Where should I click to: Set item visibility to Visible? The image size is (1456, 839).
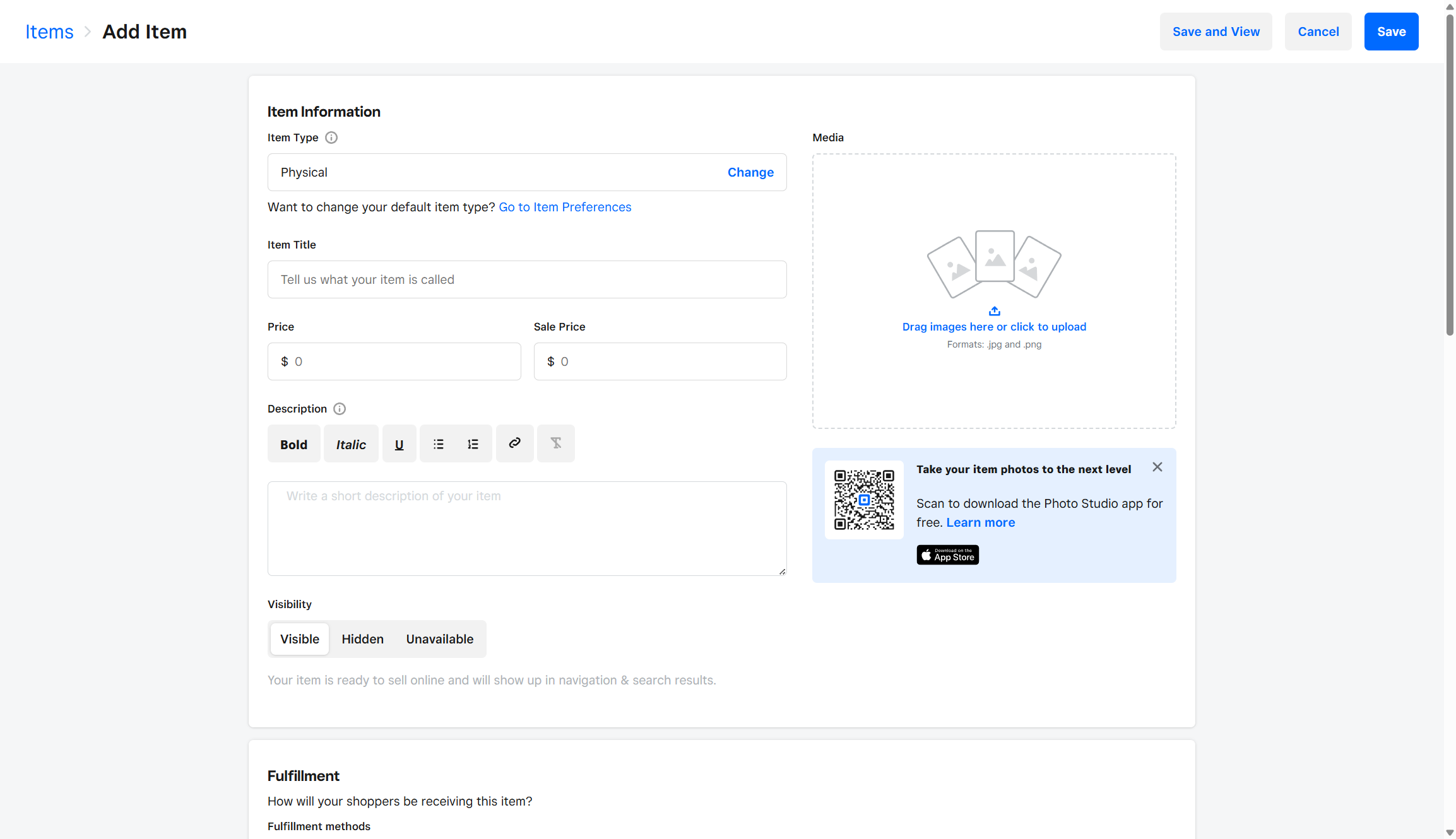pos(299,638)
